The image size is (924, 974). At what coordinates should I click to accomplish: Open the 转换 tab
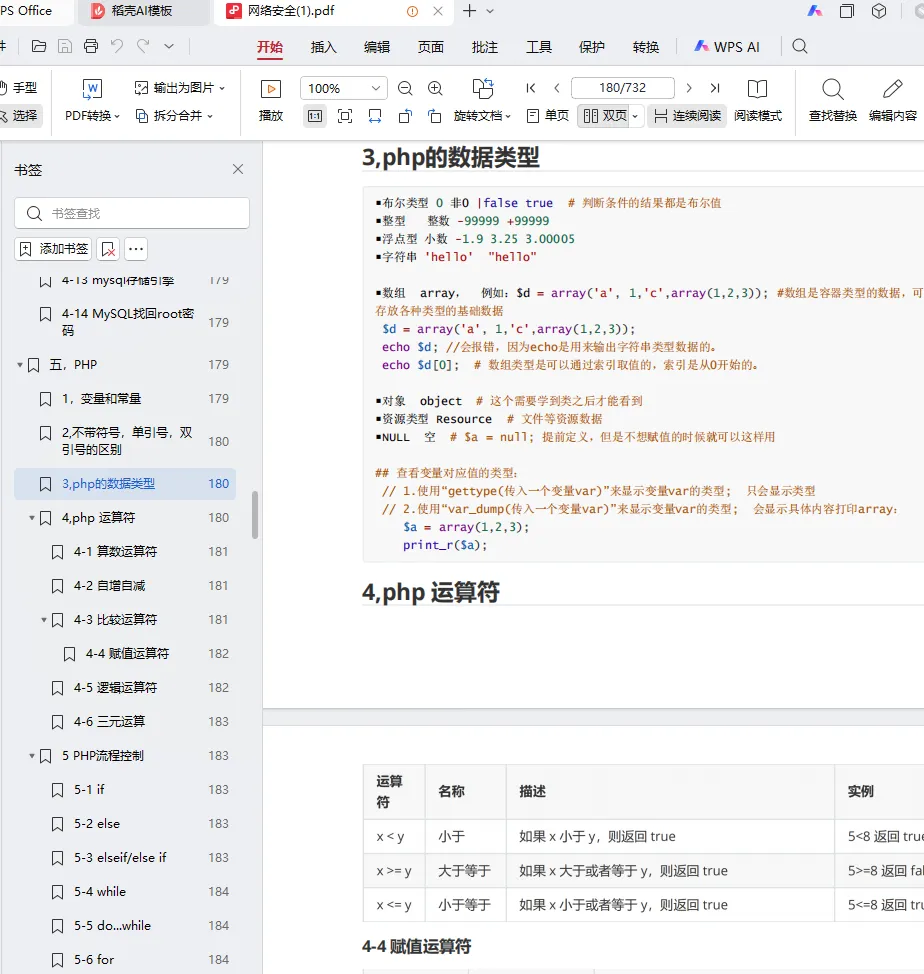pyautogui.click(x=646, y=47)
